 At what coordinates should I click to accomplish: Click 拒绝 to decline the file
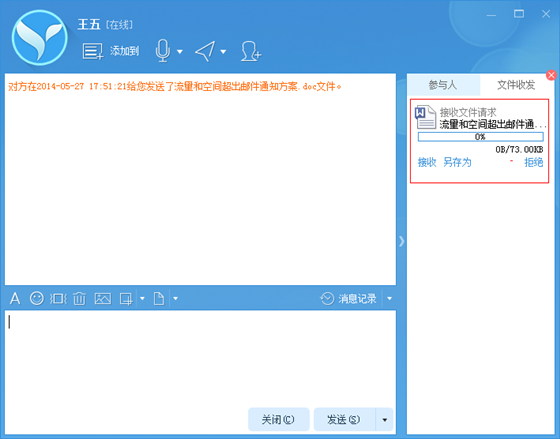pyautogui.click(x=534, y=163)
